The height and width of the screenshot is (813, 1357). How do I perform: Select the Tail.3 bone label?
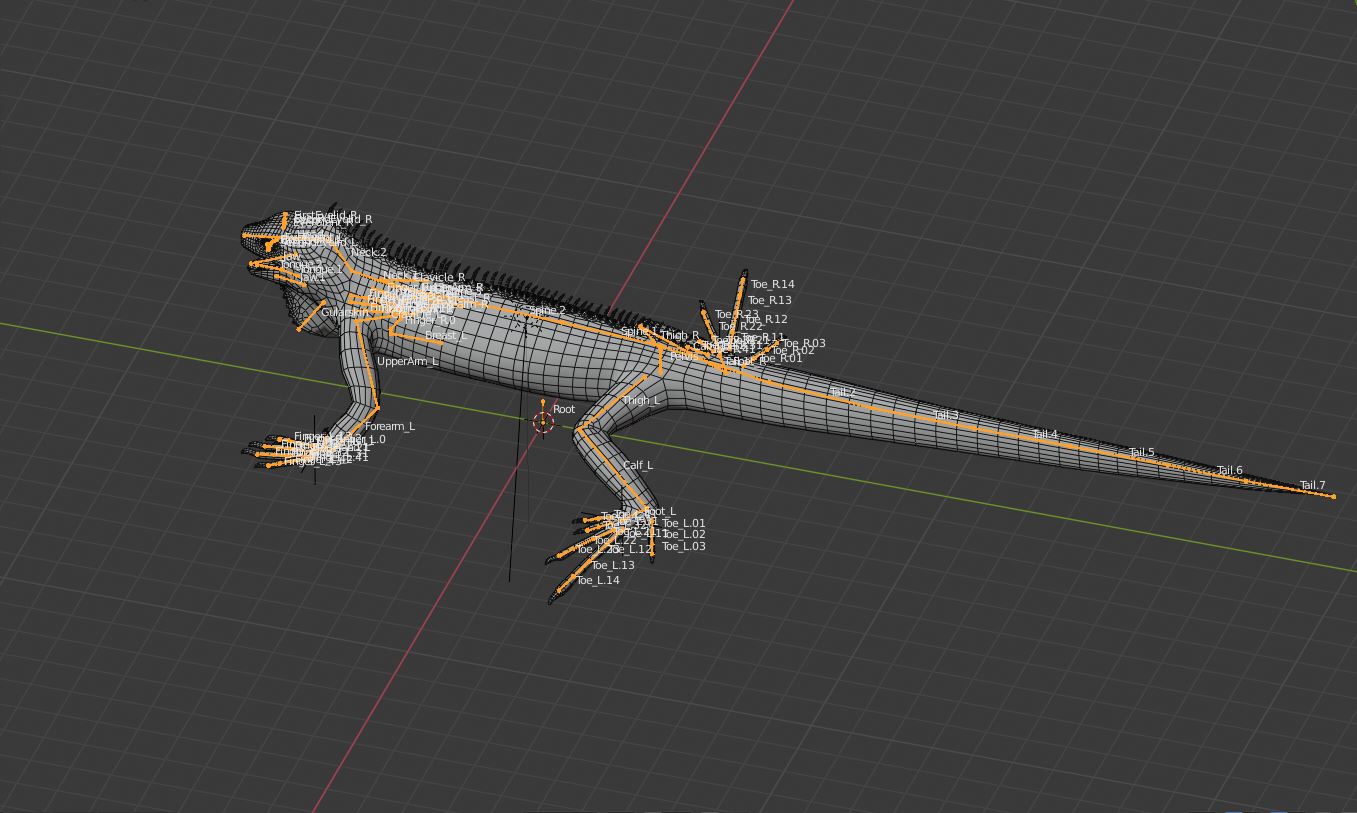coord(945,415)
